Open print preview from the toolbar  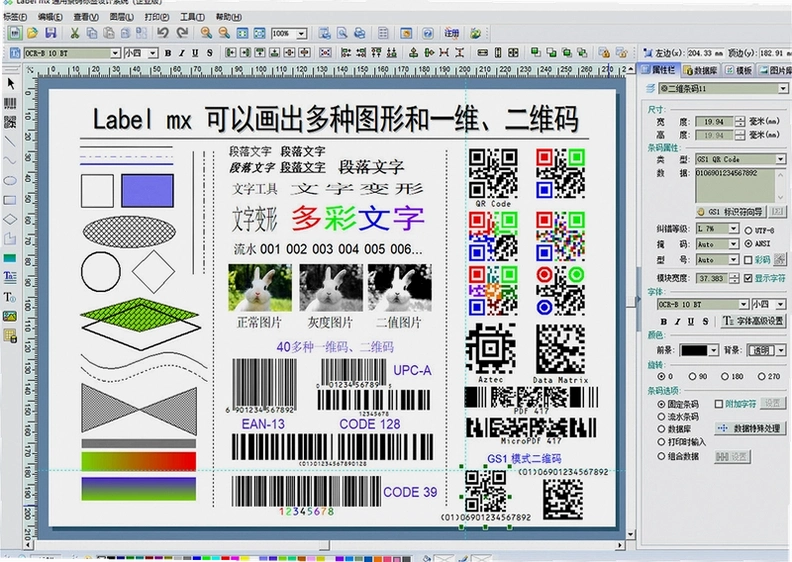tap(342, 33)
